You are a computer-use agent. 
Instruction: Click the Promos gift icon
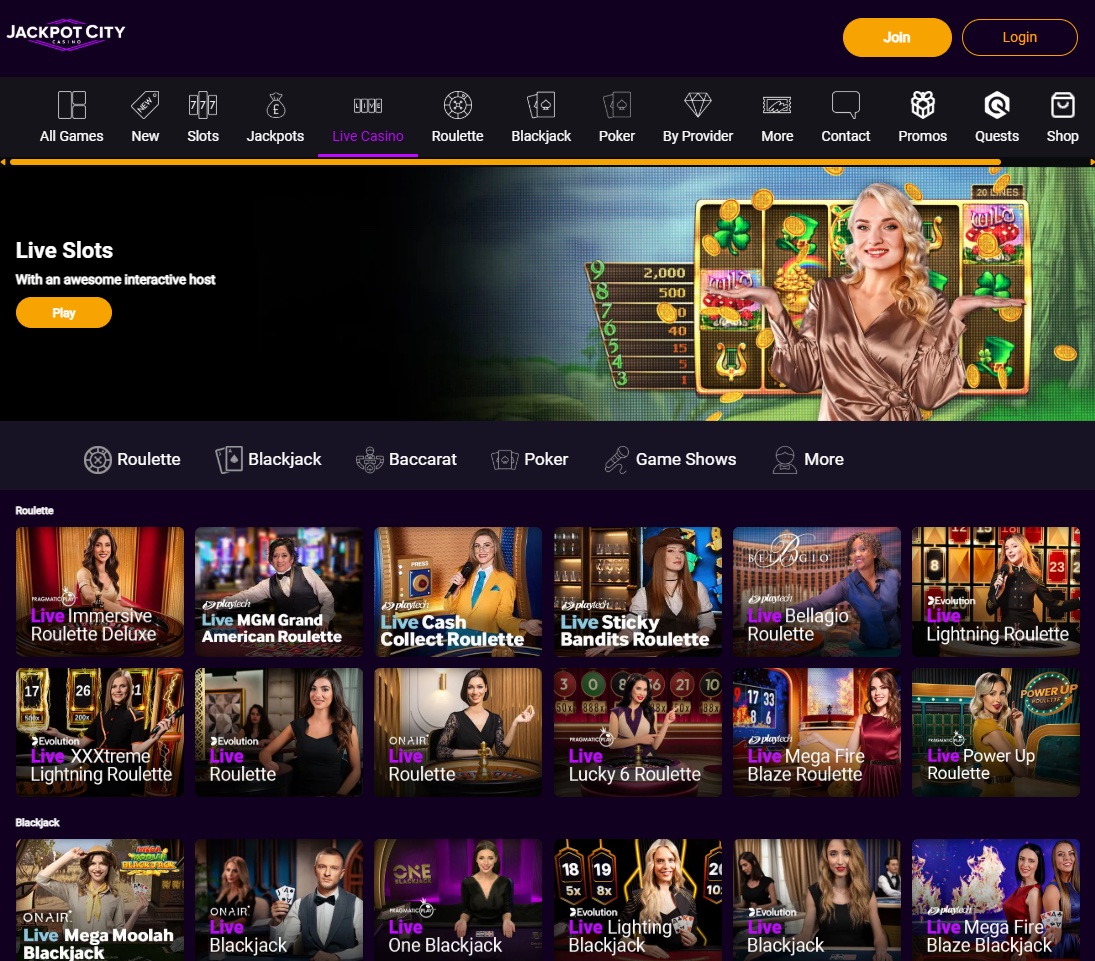tap(922, 105)
